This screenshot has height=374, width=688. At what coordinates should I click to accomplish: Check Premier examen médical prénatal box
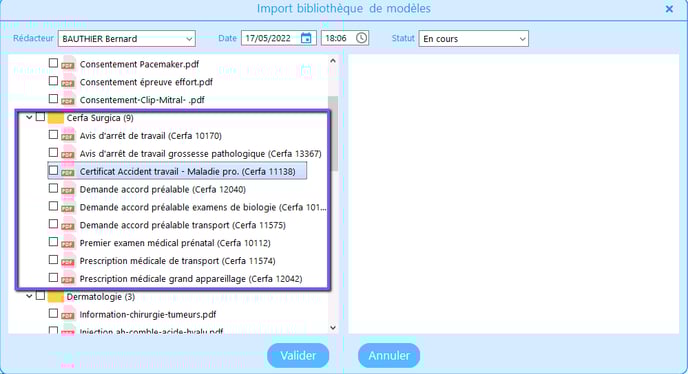tap(53, 241)
